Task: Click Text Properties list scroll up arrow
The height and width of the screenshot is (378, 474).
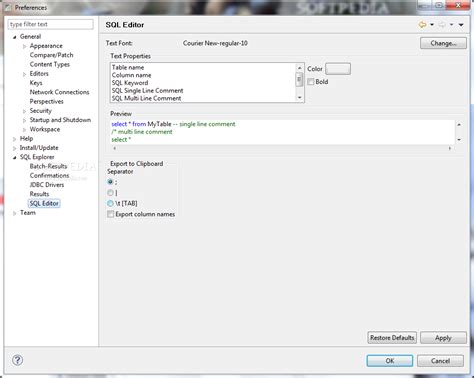Action: pos(299,68)
